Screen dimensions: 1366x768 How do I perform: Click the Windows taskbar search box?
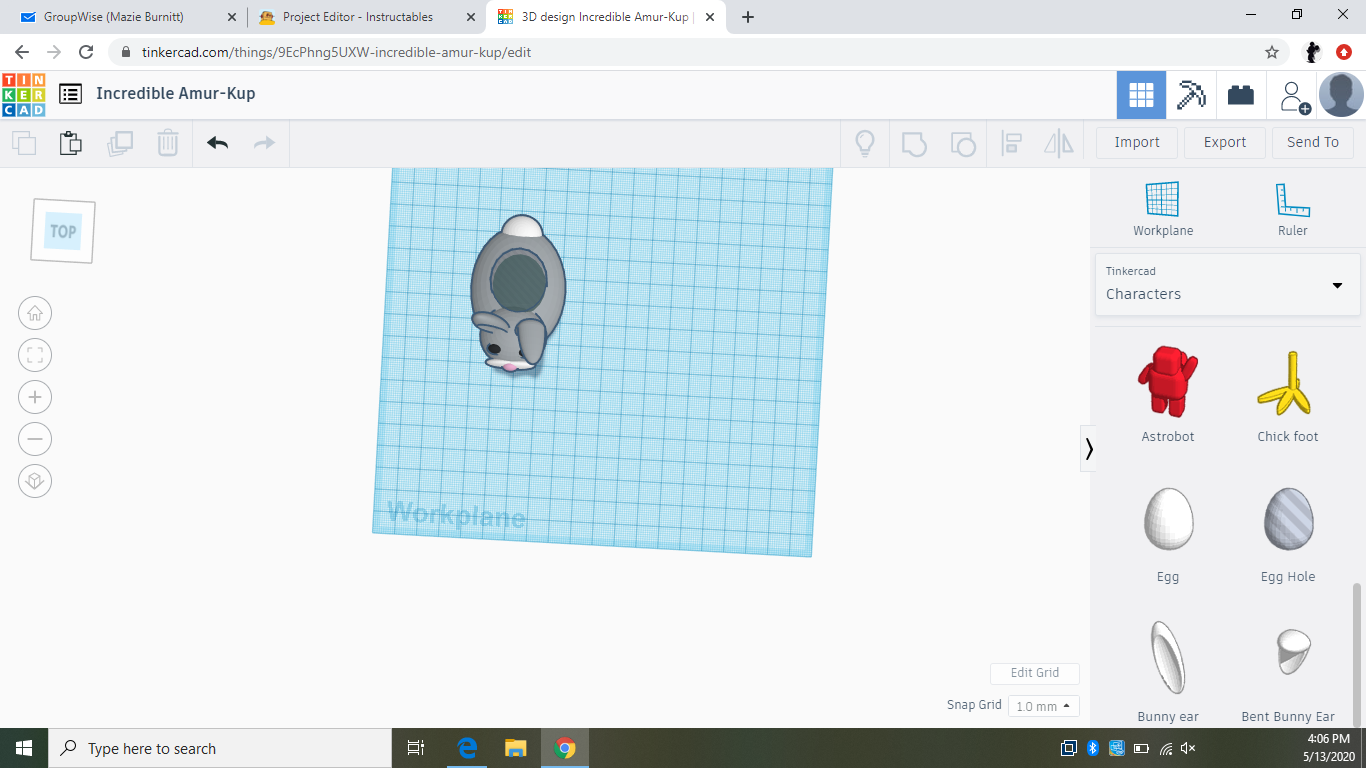pos(220,748)
